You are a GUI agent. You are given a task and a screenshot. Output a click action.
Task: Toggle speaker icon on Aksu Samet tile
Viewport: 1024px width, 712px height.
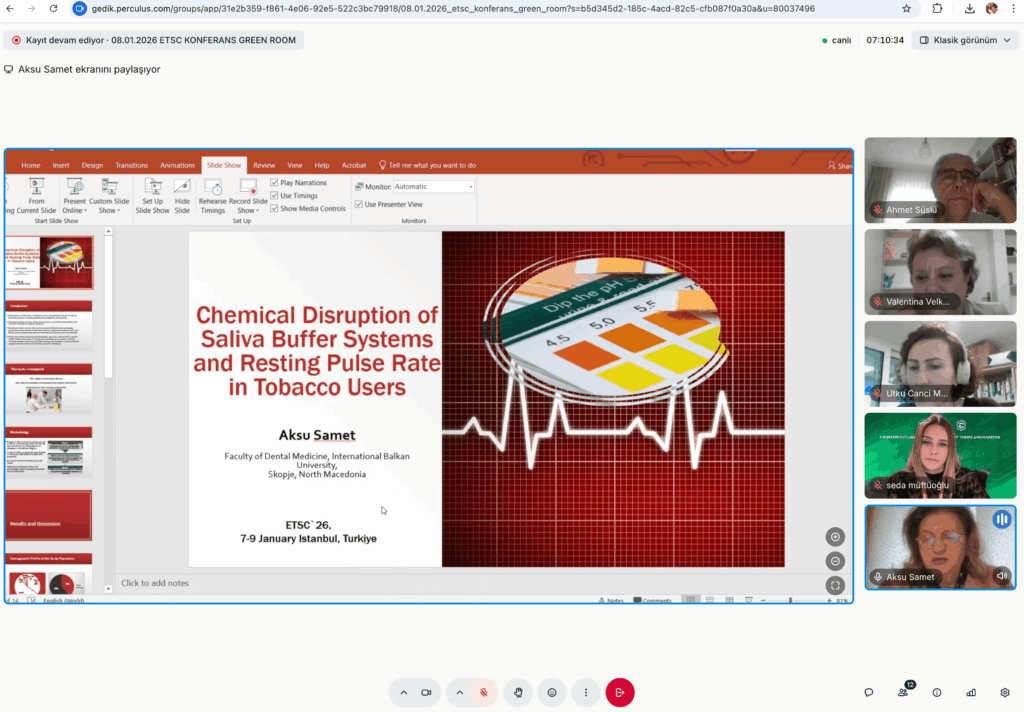click(x=1001, y=575)
